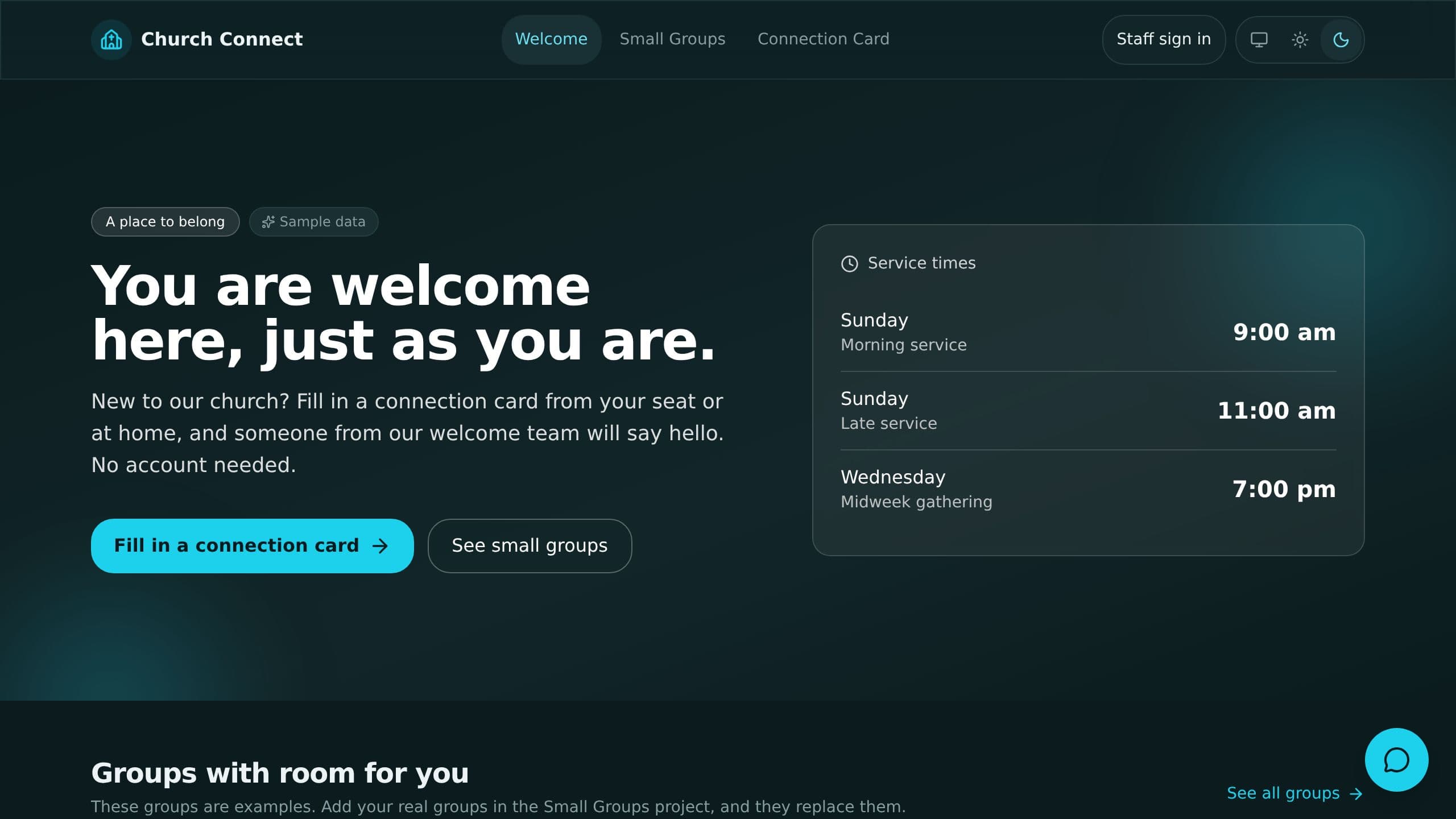Screen dimensions: 1456x819
Task: Select dark theme with moon icon
Action: 1341,40
